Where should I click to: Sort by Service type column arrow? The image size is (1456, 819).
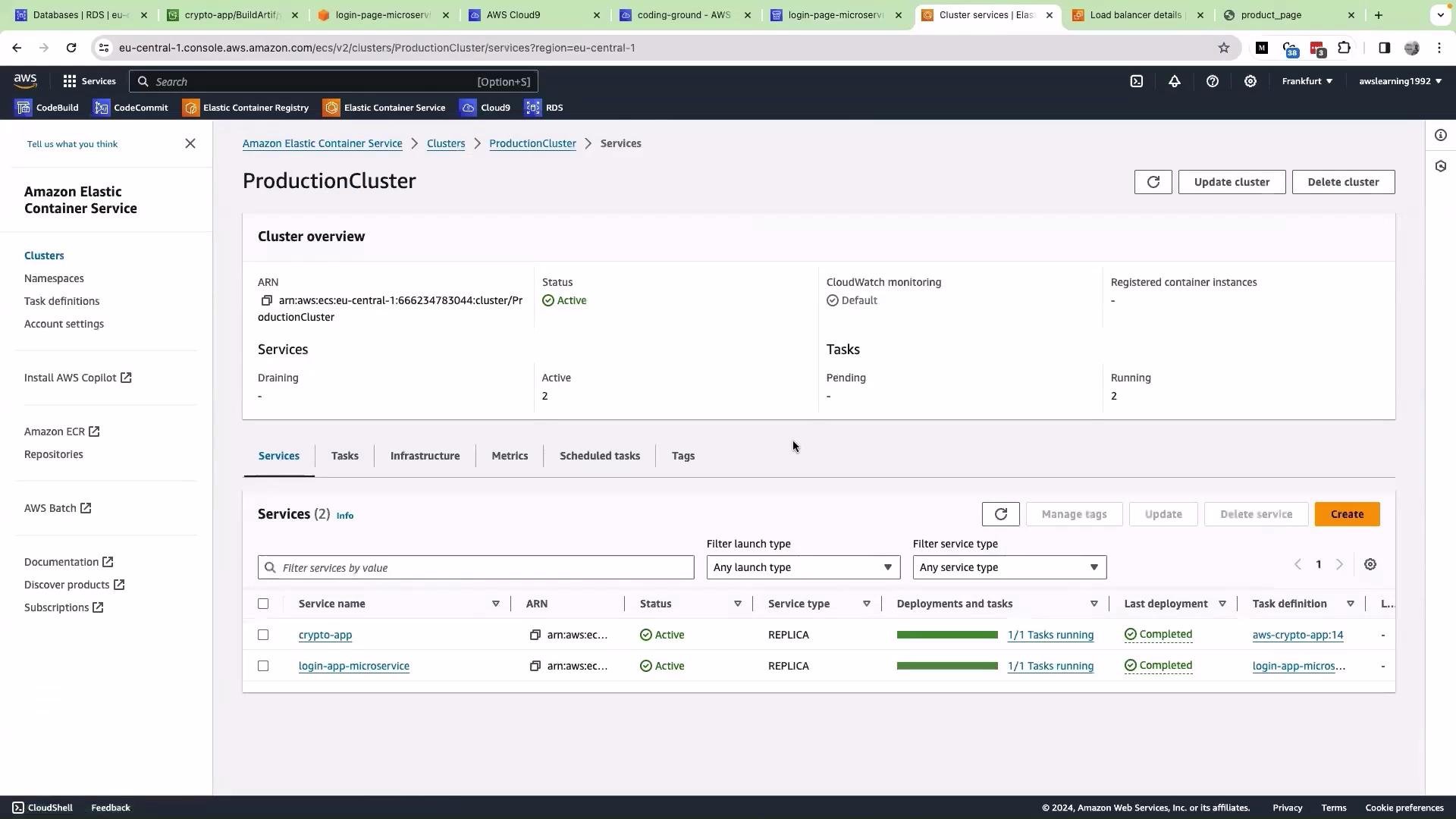click(x=866, y=604)
